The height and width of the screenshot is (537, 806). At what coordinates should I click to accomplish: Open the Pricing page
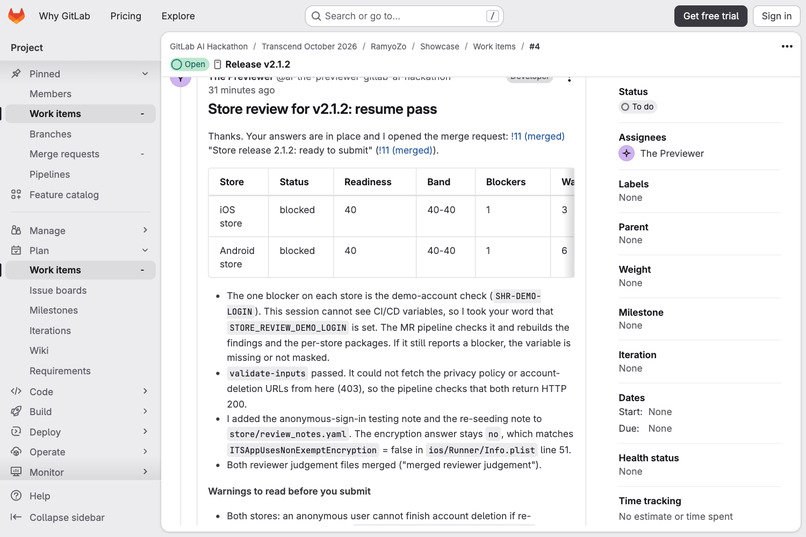(x=125, y=16)
